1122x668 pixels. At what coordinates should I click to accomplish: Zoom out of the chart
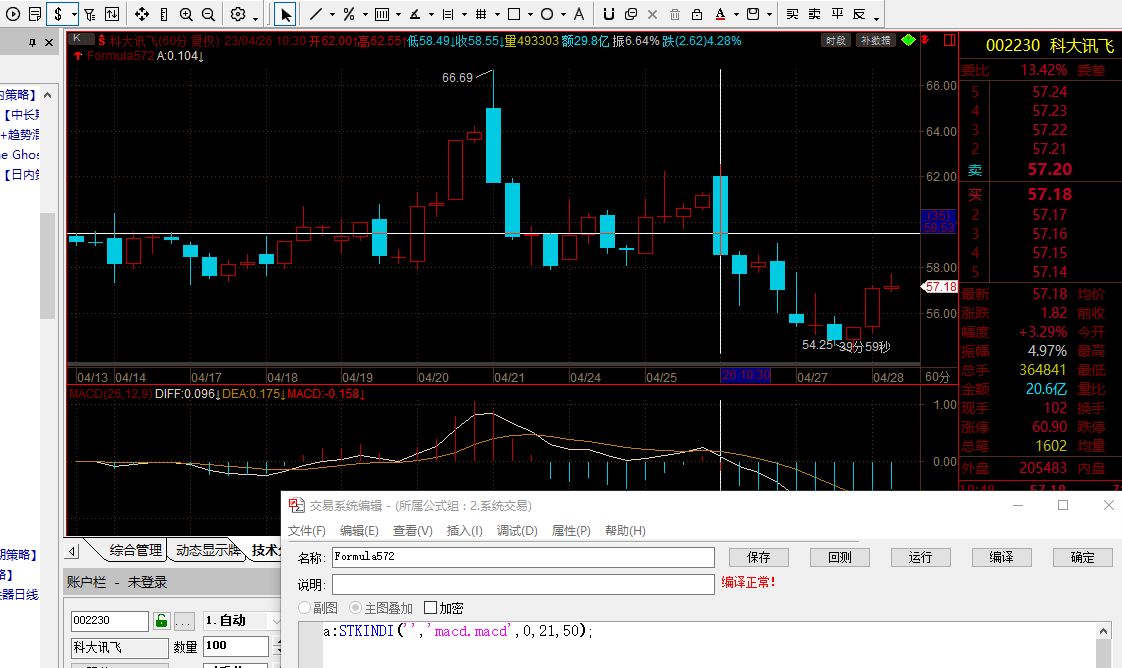tap(208, 14)
